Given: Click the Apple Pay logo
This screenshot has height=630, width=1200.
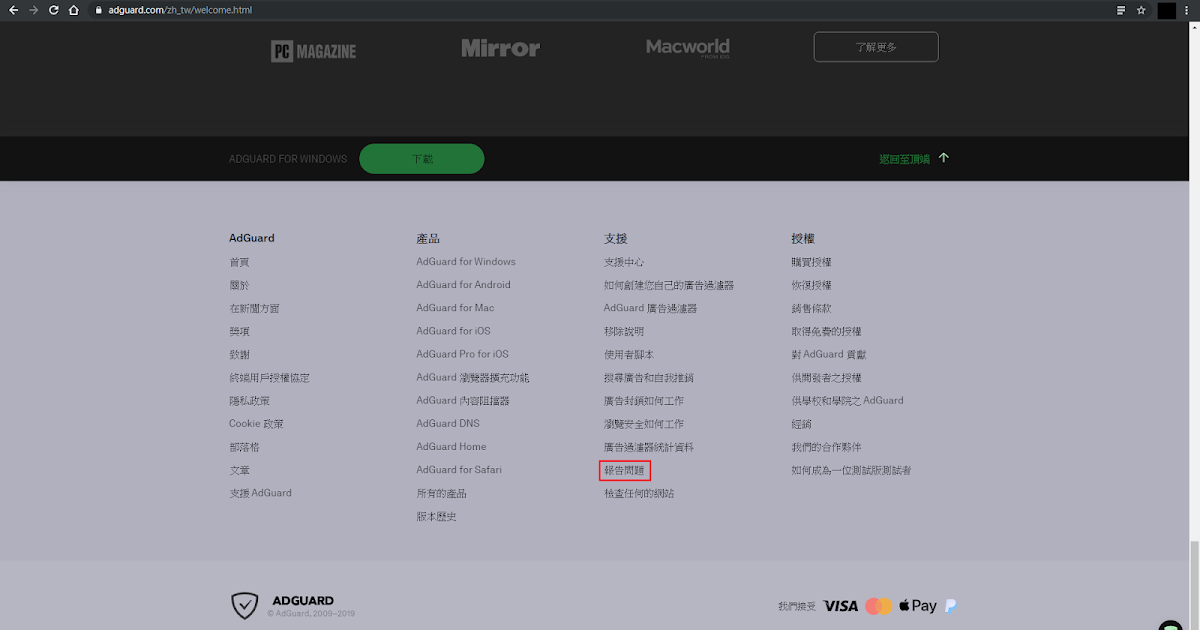Looking at the screenshot, I should [x=917, y=605].
